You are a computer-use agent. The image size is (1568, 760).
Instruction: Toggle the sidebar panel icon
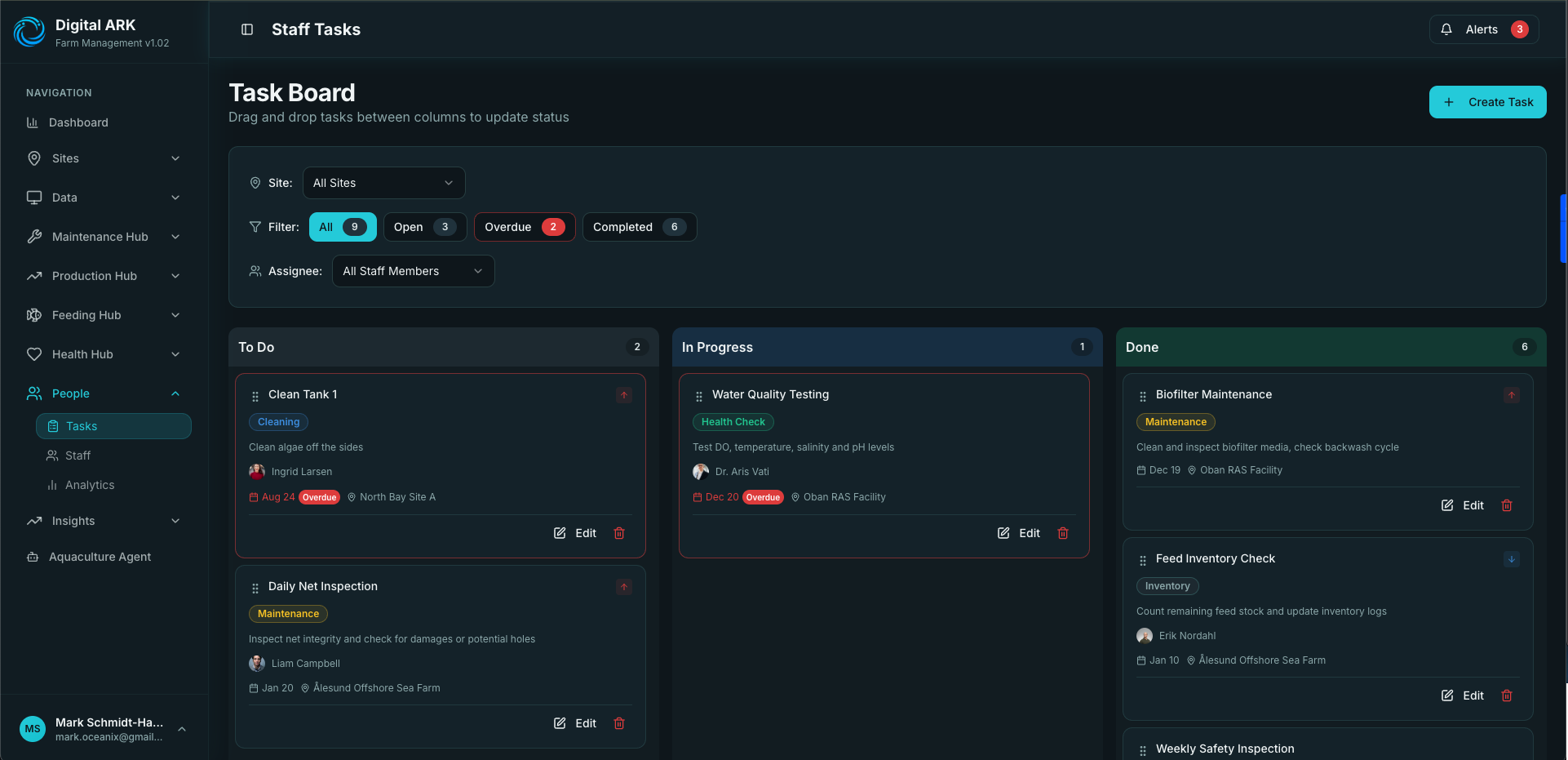point(247,29)
